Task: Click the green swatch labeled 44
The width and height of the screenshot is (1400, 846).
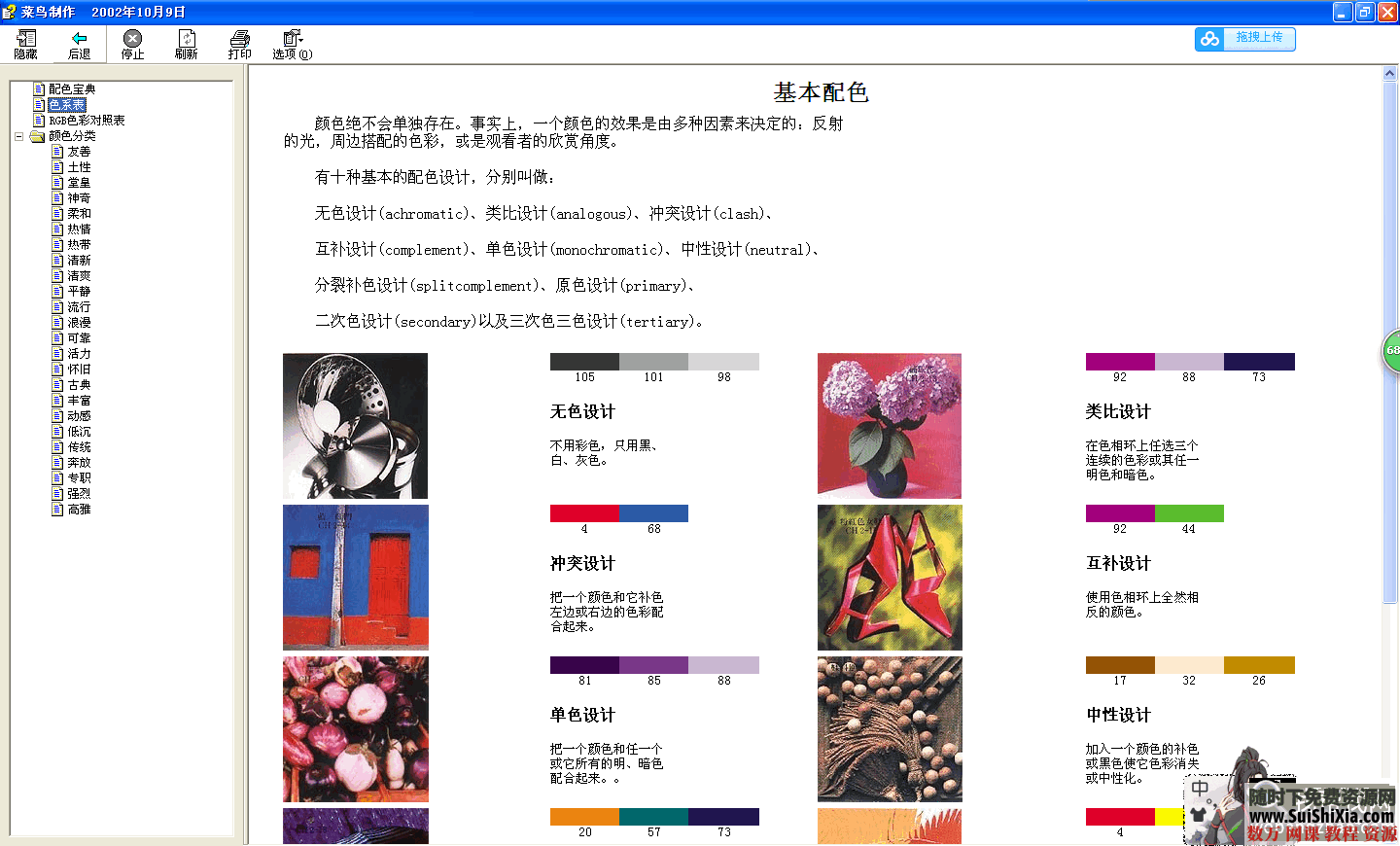Action: point(1189,513)
